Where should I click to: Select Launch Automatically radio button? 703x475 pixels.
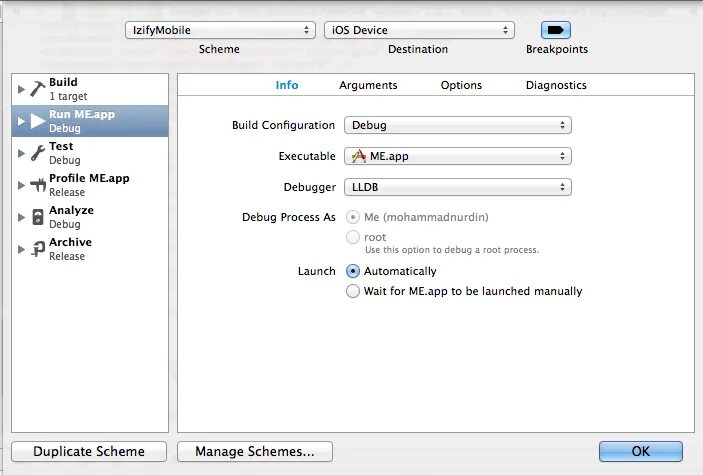[x=353, y=271]
